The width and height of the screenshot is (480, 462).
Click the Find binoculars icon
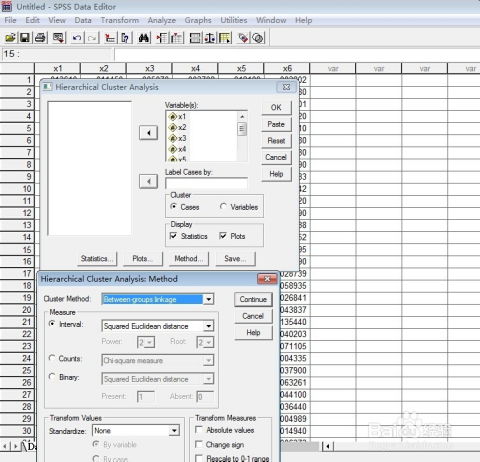pyautogui.click(x=144, y=38)
